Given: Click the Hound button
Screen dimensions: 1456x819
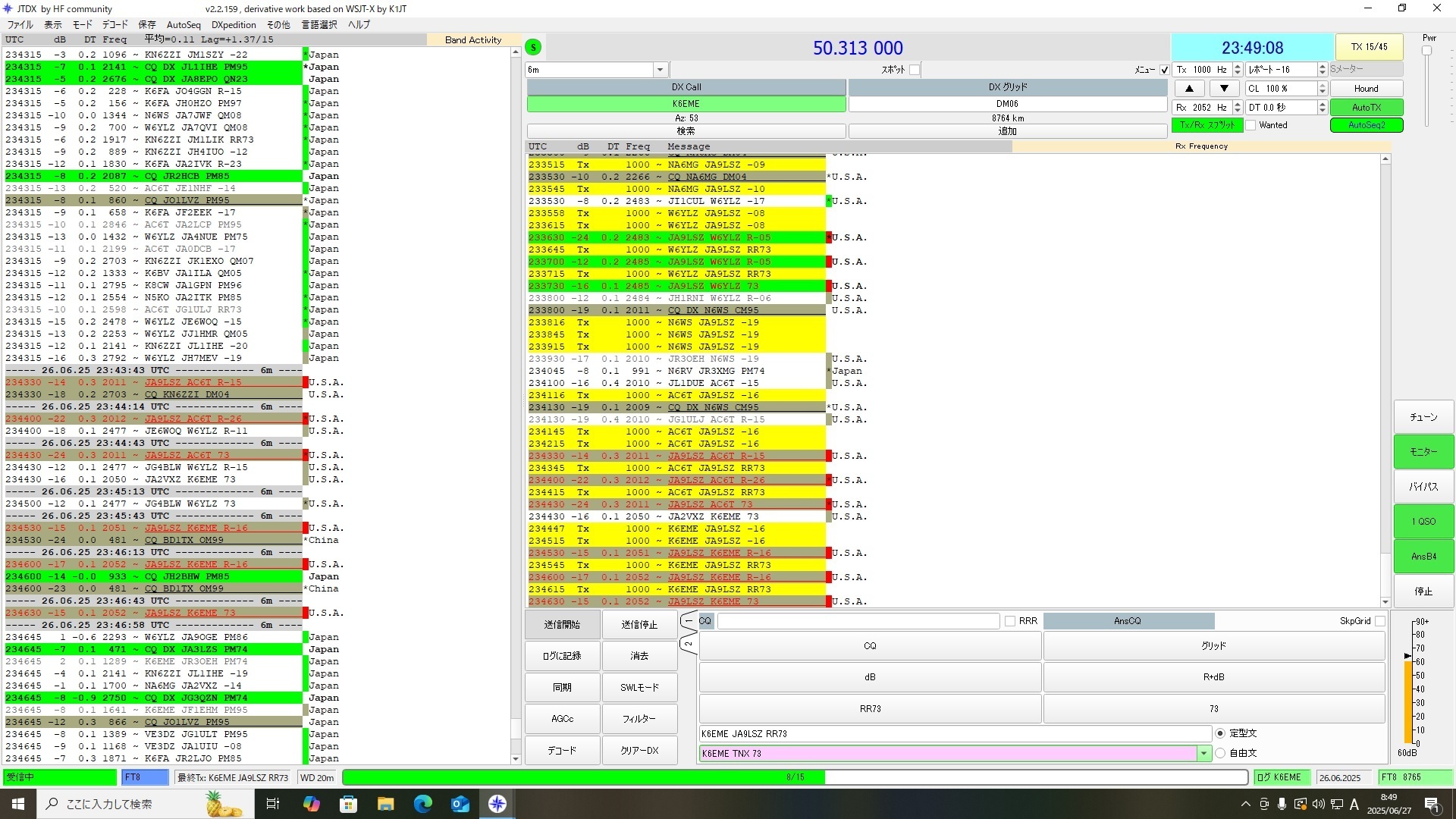Looking at the screenshot, I should [x=1366, y=89].
